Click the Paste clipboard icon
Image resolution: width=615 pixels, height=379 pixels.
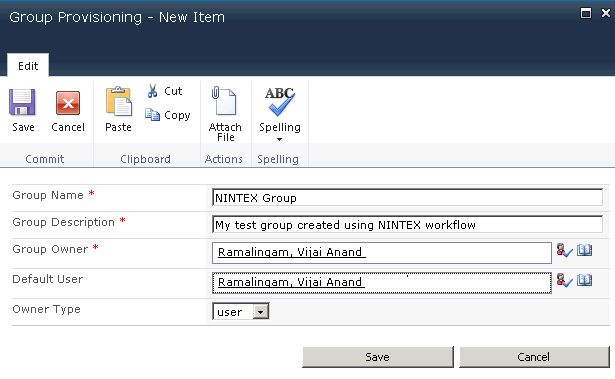[118, 102]
